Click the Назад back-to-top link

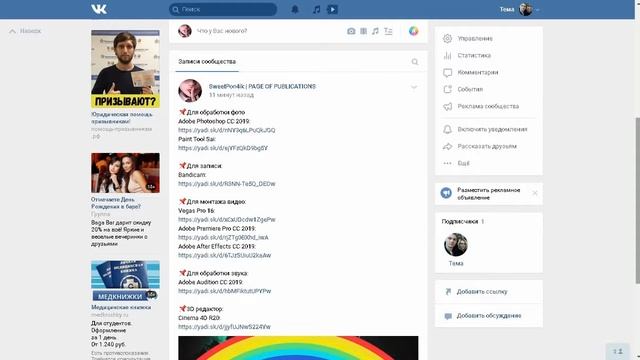(x=25, y=31)
